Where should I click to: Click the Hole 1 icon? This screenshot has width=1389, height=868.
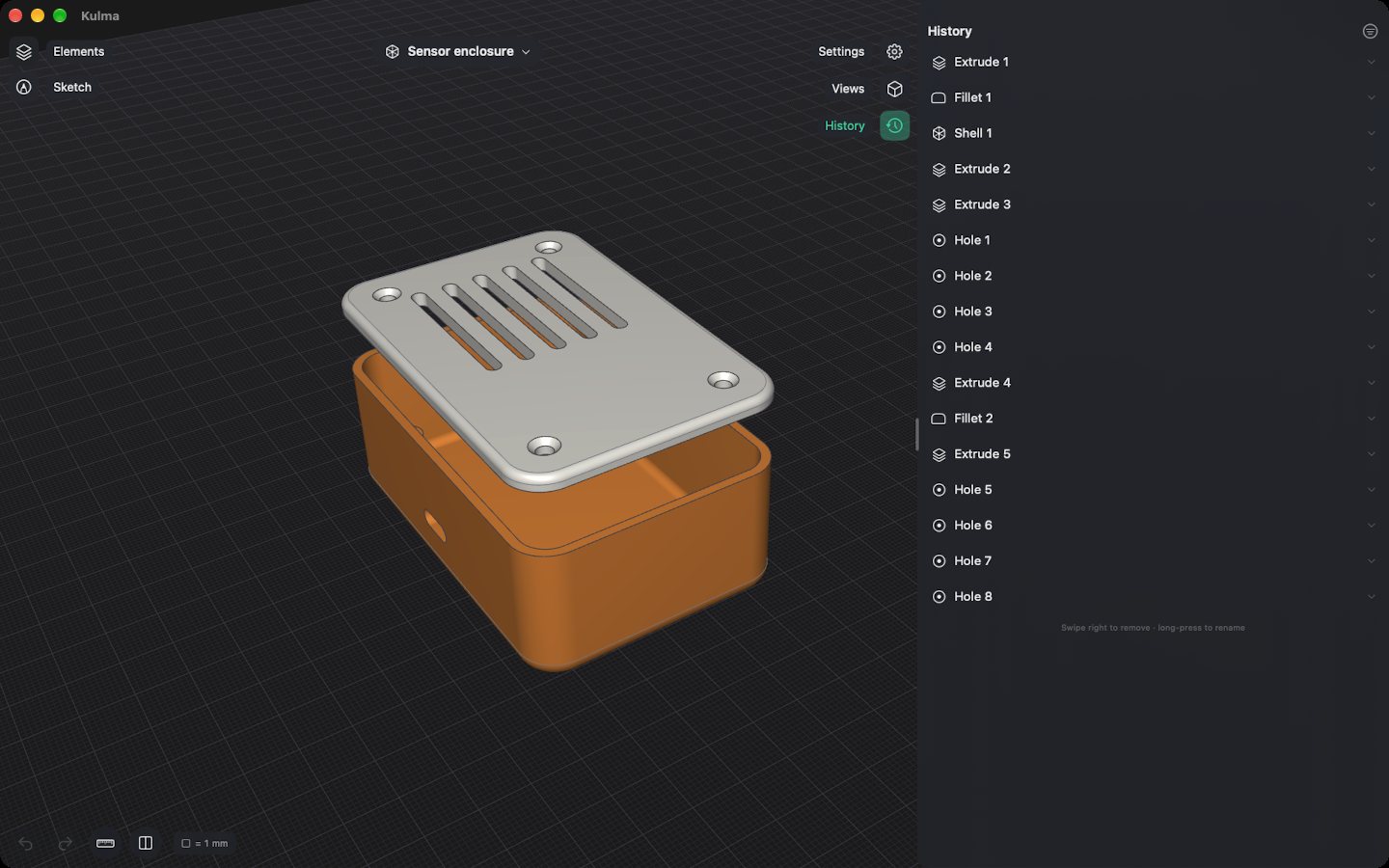939,241
